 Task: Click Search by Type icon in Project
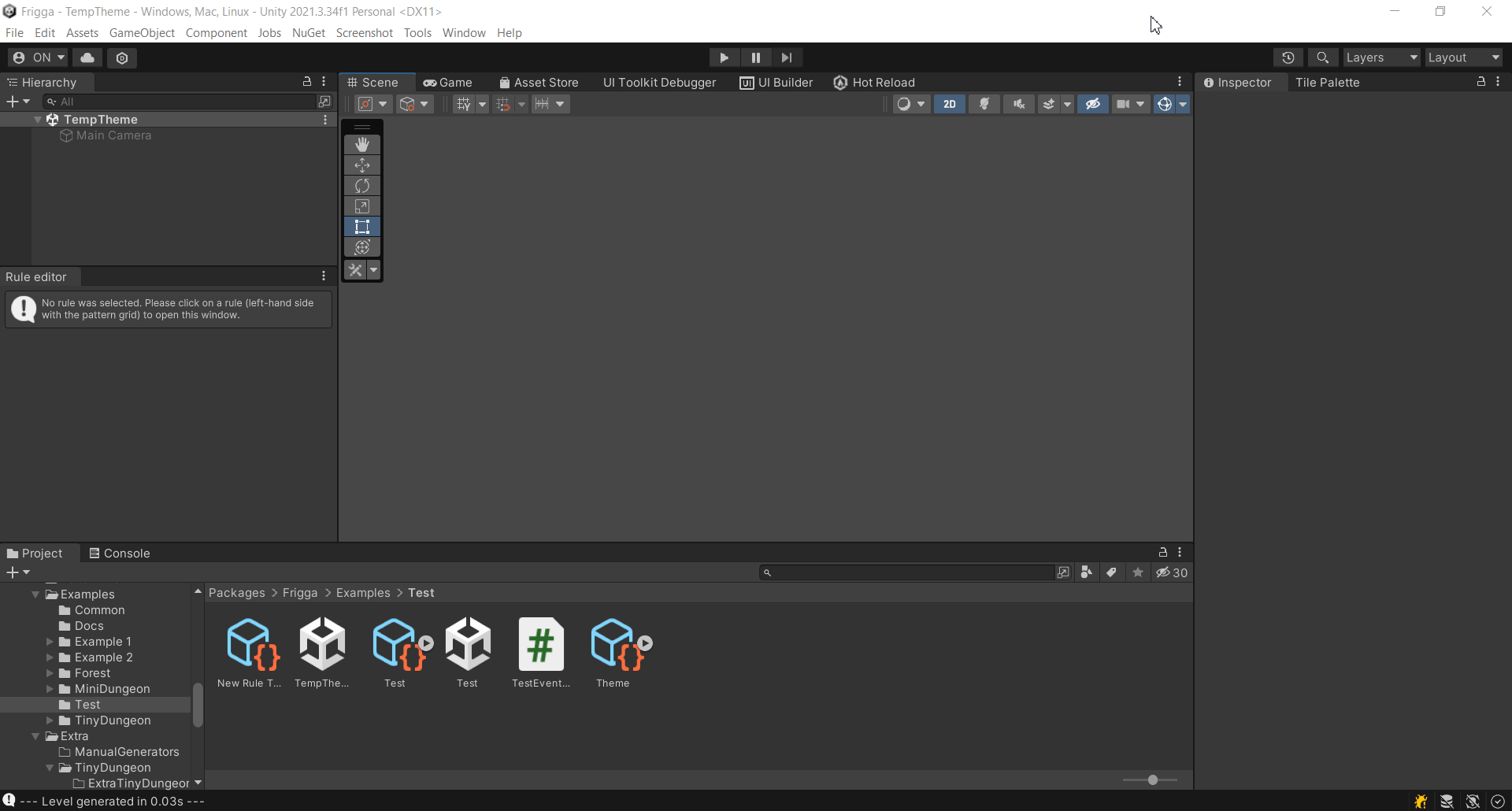coord(1087,572)
